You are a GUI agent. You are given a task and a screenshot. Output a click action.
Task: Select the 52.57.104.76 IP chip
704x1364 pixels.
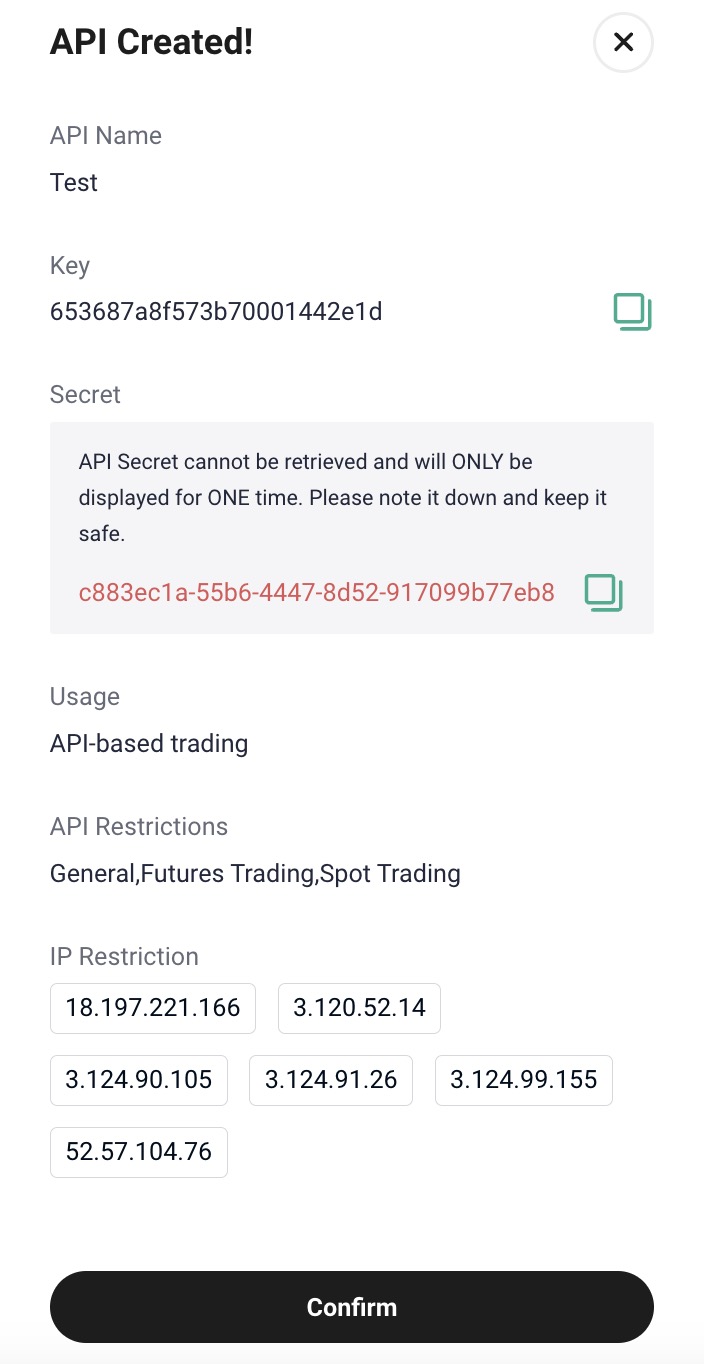(x=139, y=1152)
